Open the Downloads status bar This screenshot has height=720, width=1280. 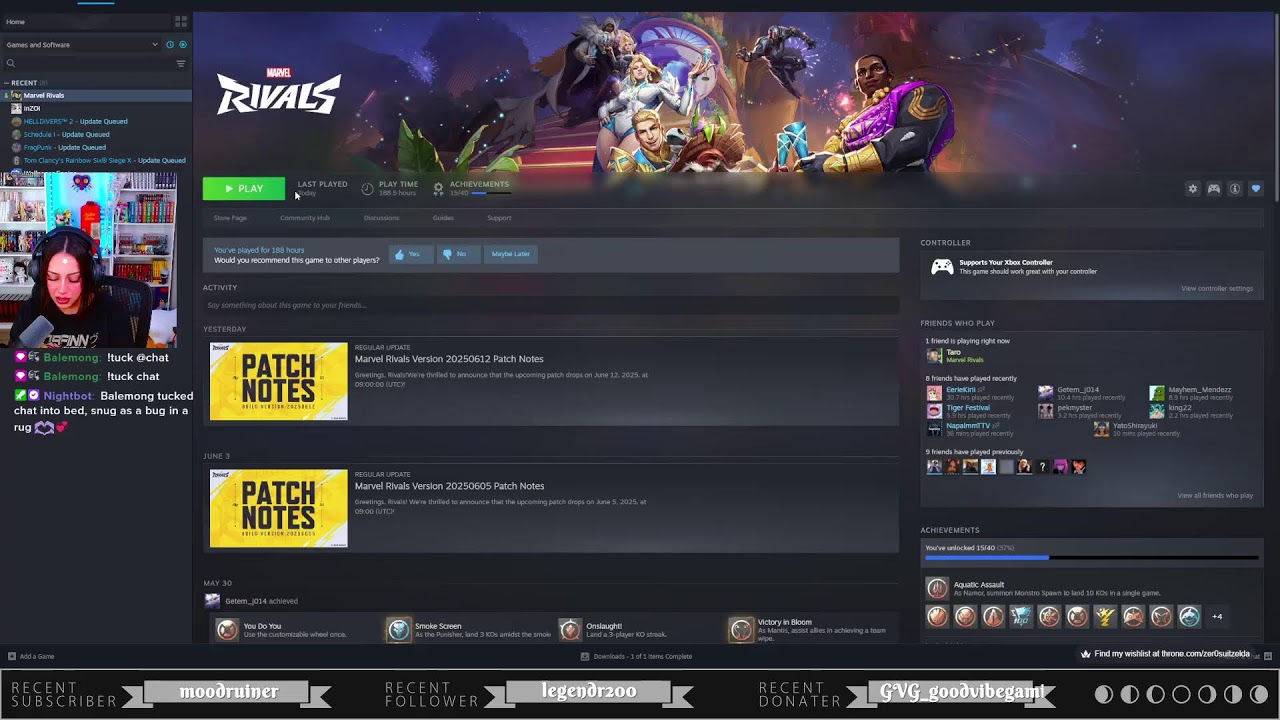tap(637, 657)
